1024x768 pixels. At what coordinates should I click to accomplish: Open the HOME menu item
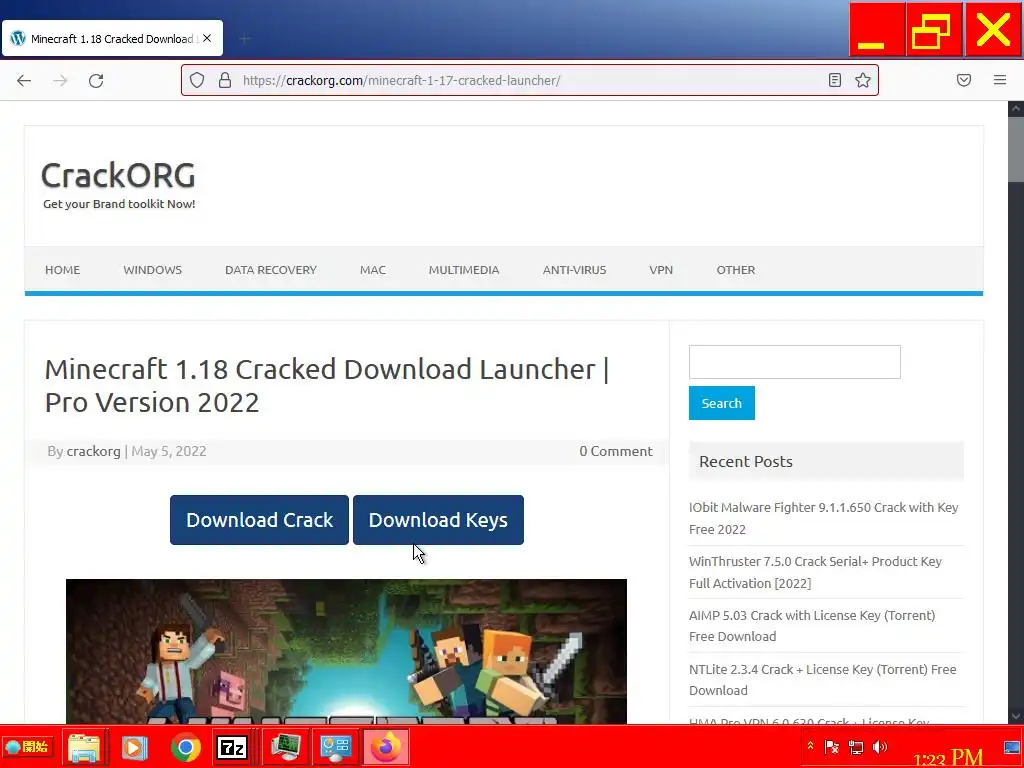point(63,270)
